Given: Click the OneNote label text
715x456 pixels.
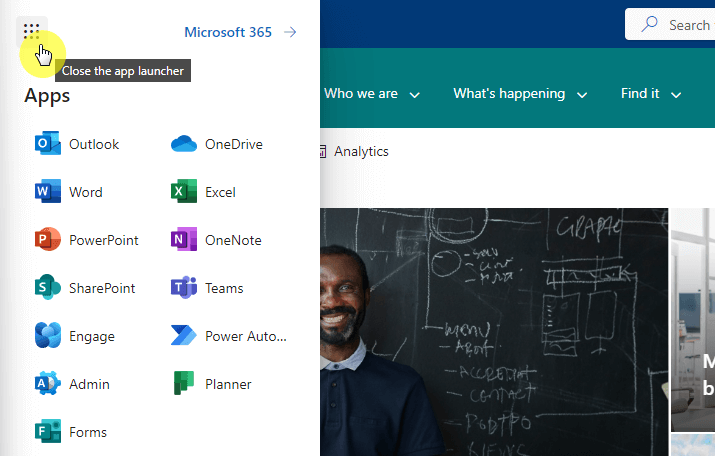Looking at the screenshot, I should coord(233,240).
